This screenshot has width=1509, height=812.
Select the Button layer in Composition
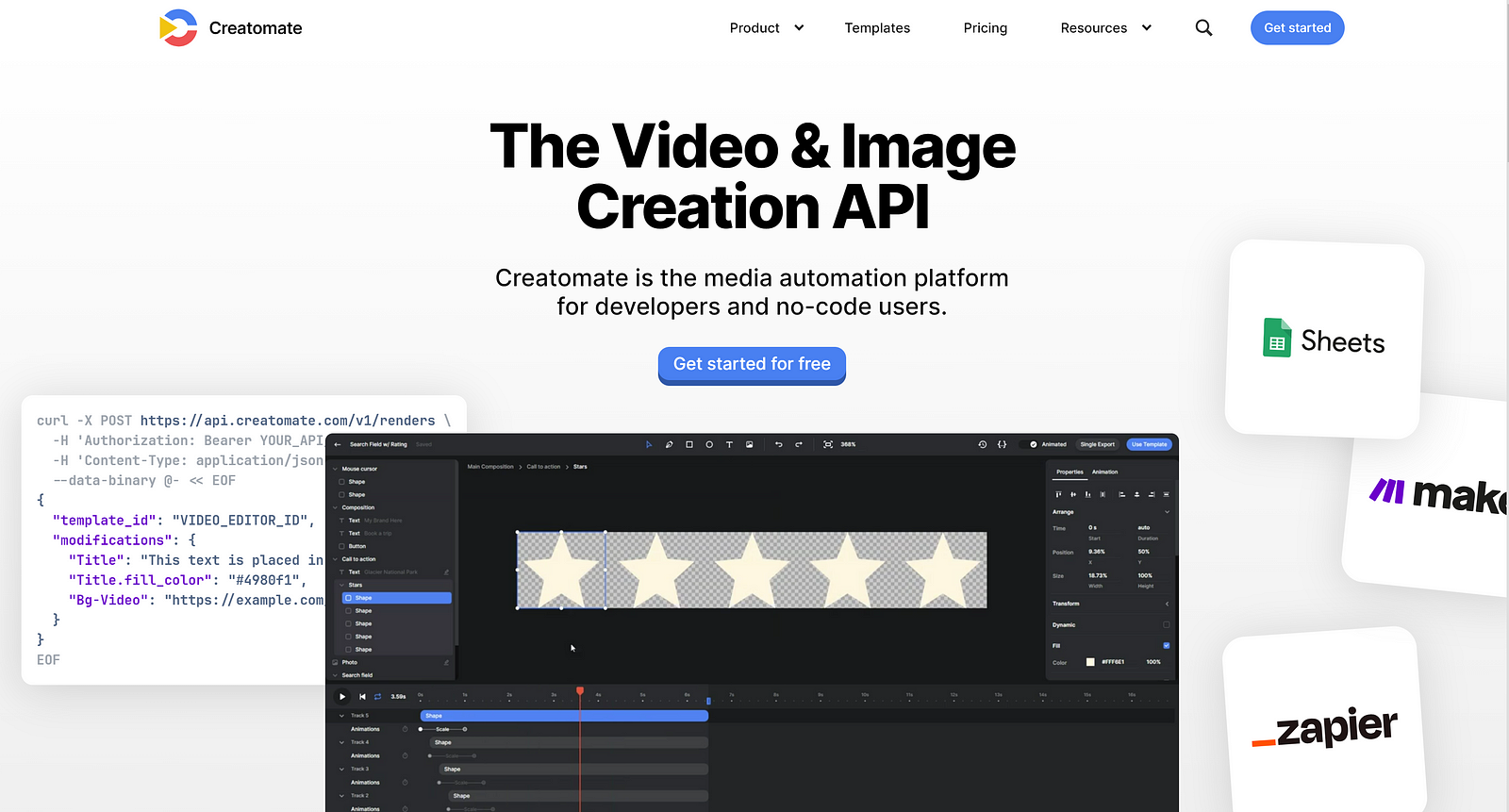point(357,546)
